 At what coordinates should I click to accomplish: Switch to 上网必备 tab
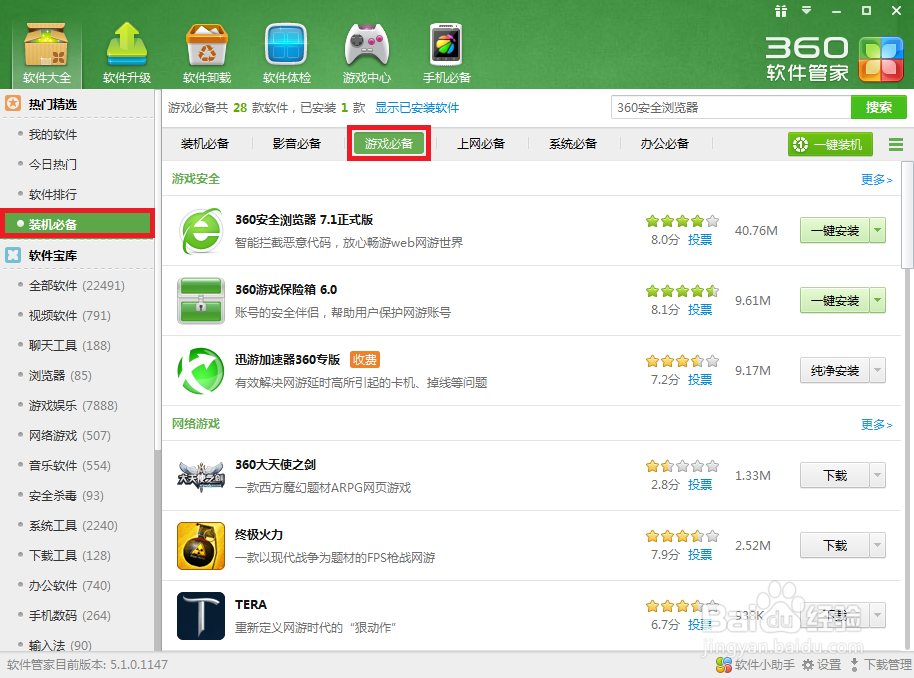[x=481, y=143]
